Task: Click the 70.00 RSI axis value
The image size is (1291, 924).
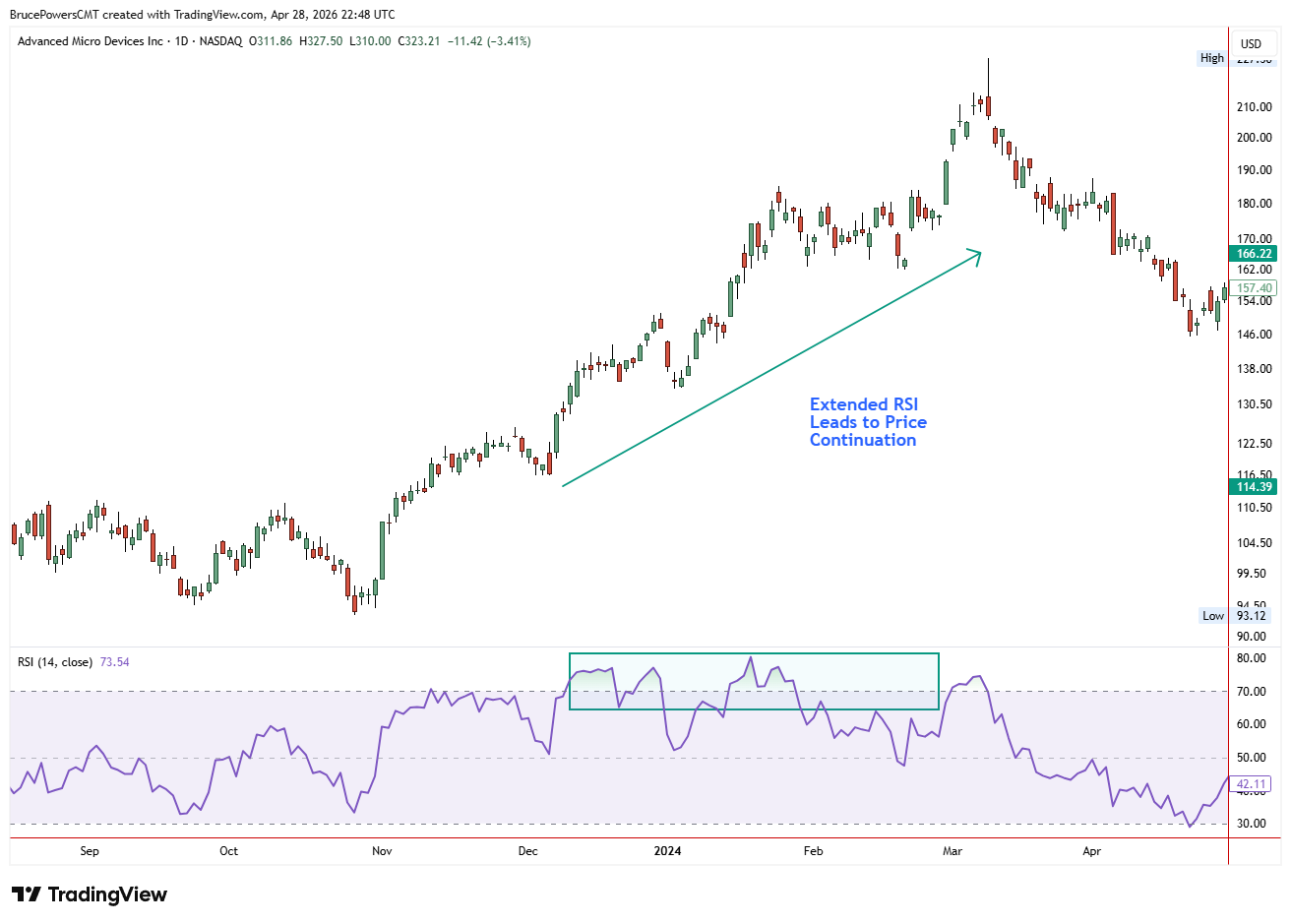Action: click(x=1252, y=692)
